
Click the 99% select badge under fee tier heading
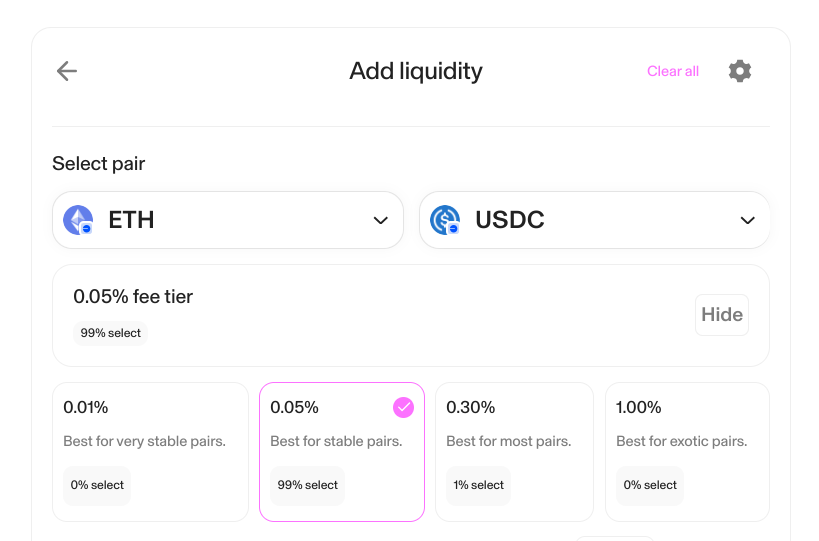(x=111, y=333)
